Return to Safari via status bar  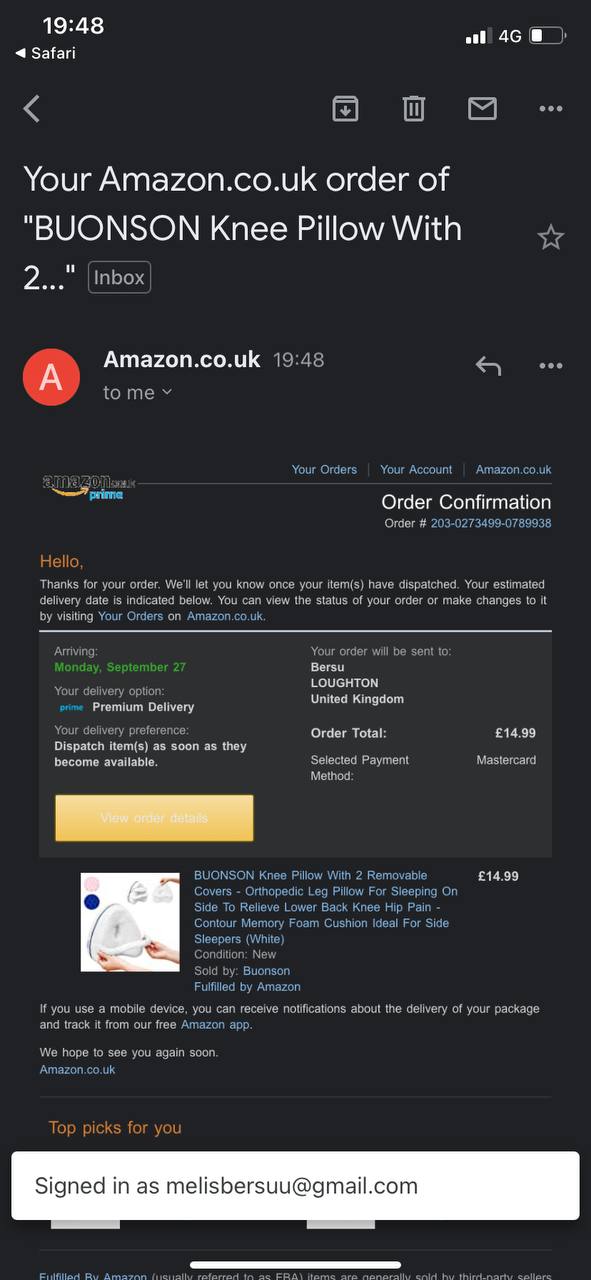tap(45, 53)
